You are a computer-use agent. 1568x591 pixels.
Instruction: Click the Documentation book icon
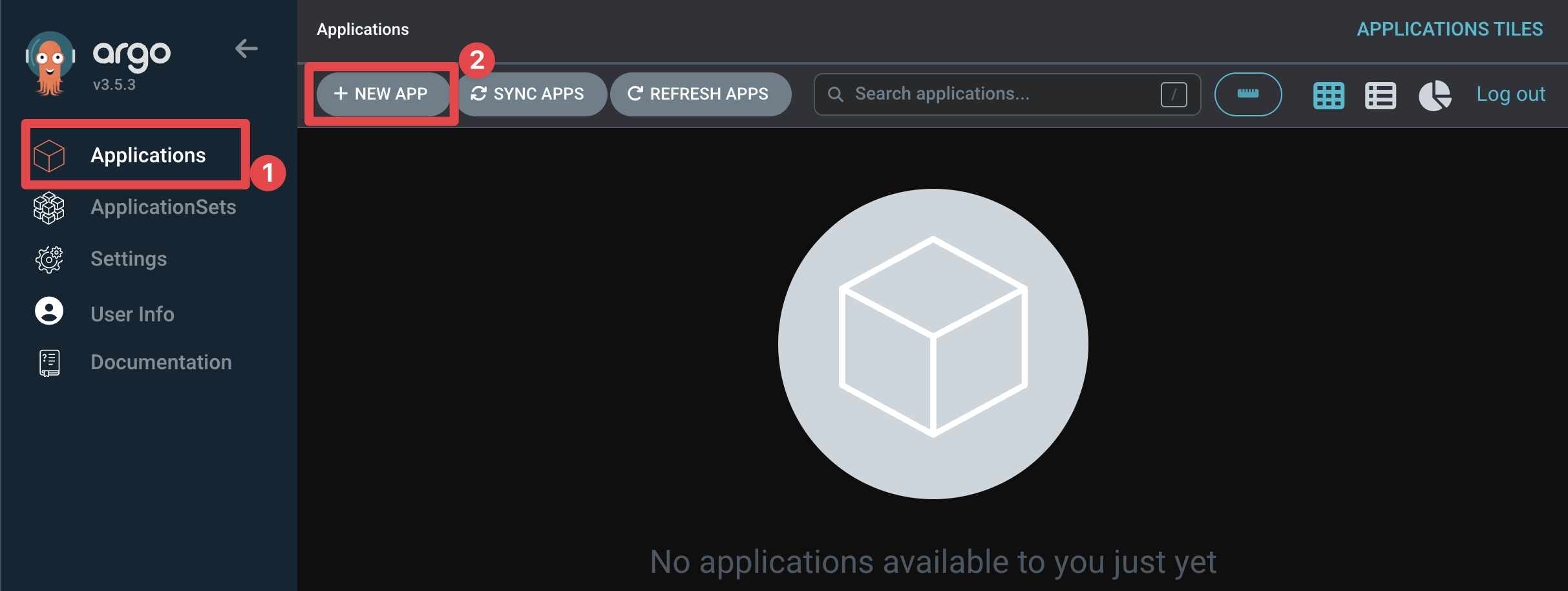pyautogui.click(x=49, y=363)
